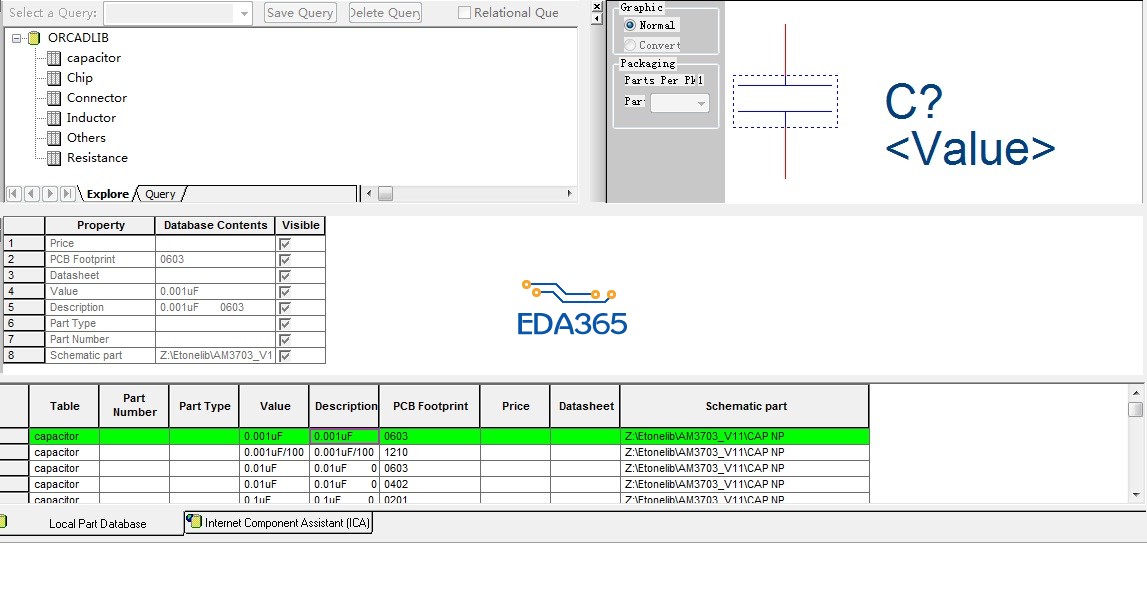Click the capacitor table icon
Screen dimensions: 1147x614
pyautogui.click(x=53, y=58)
